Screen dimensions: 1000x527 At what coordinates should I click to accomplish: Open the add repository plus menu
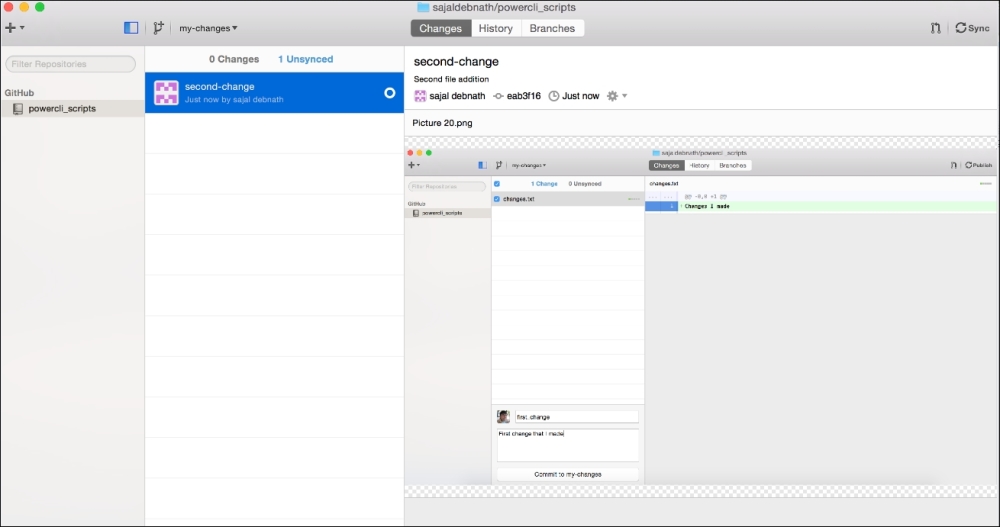pyautogui.click(x=14, y=28)
